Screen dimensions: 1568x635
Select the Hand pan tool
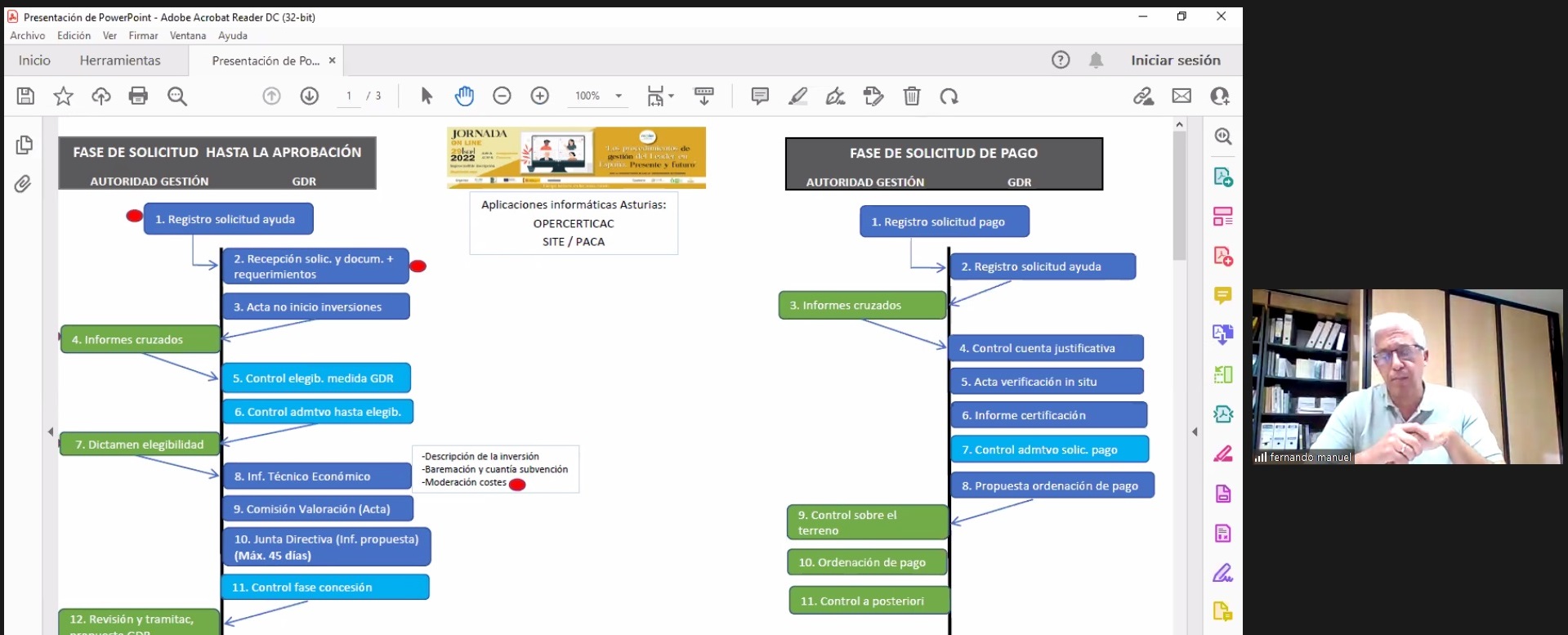click(464, 96)
